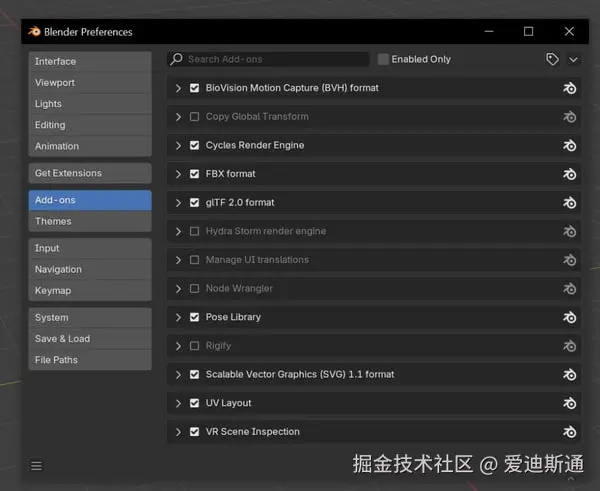Click Blender icon on Rigify row
The width and height of the screenshot is (600, 491).
569,346
